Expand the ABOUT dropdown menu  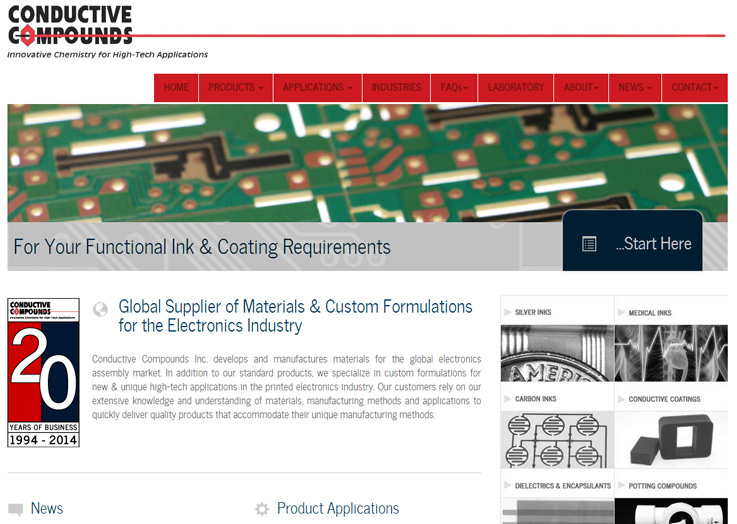tap(581, 87)
